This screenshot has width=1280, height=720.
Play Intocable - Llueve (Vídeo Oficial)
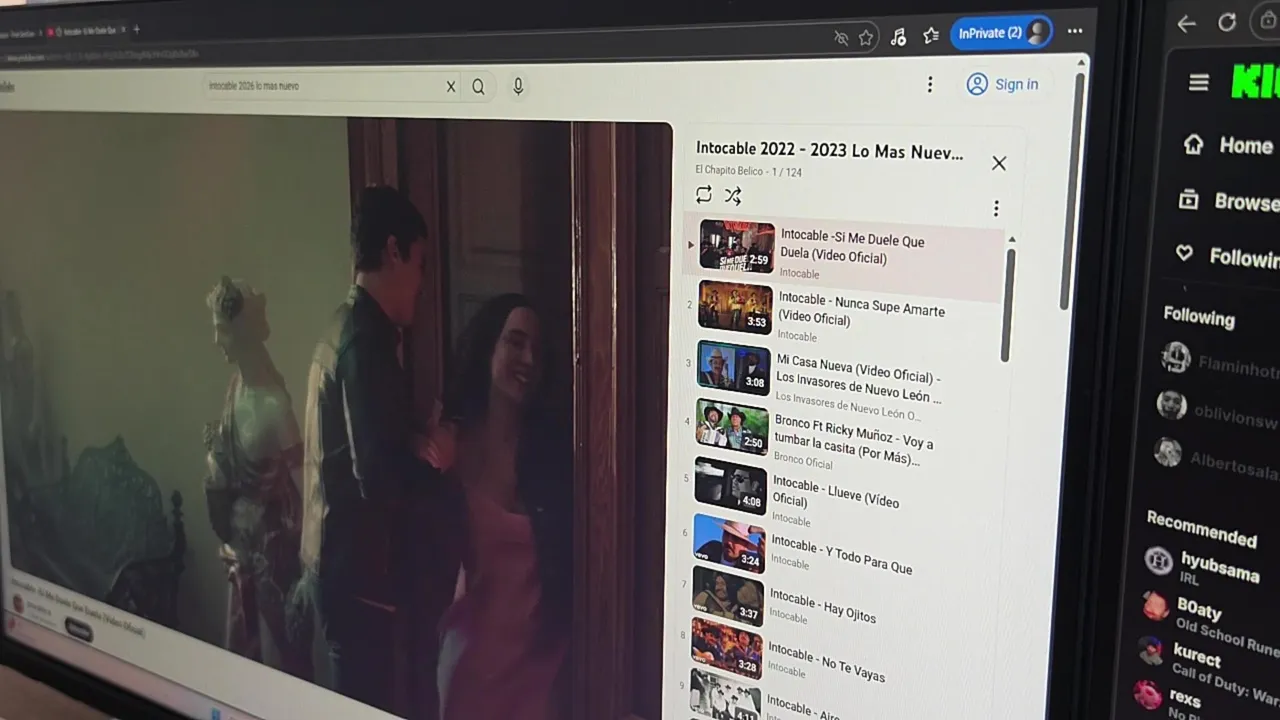[836, 492]
